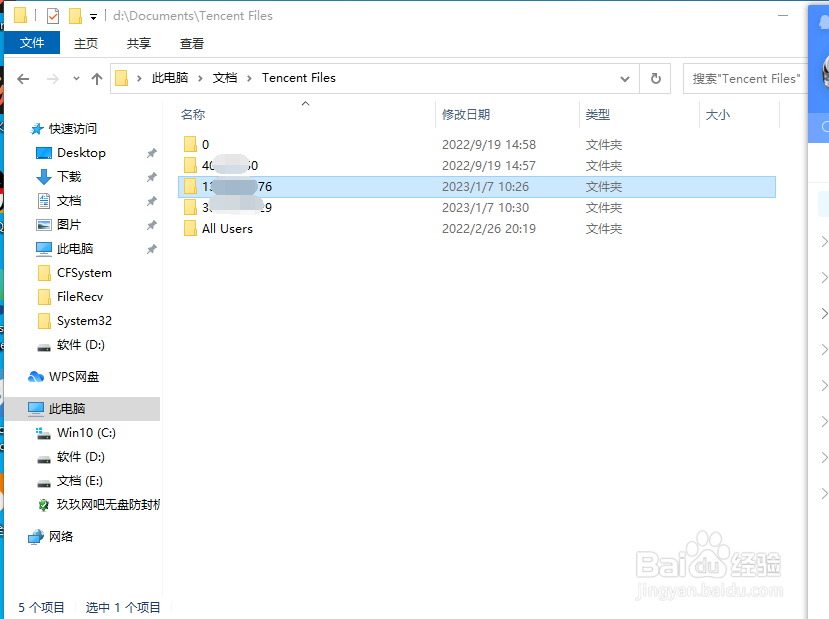Screen dimensions: 829x619
Task: Open 图片 in quick access
Action: (69, 225)
